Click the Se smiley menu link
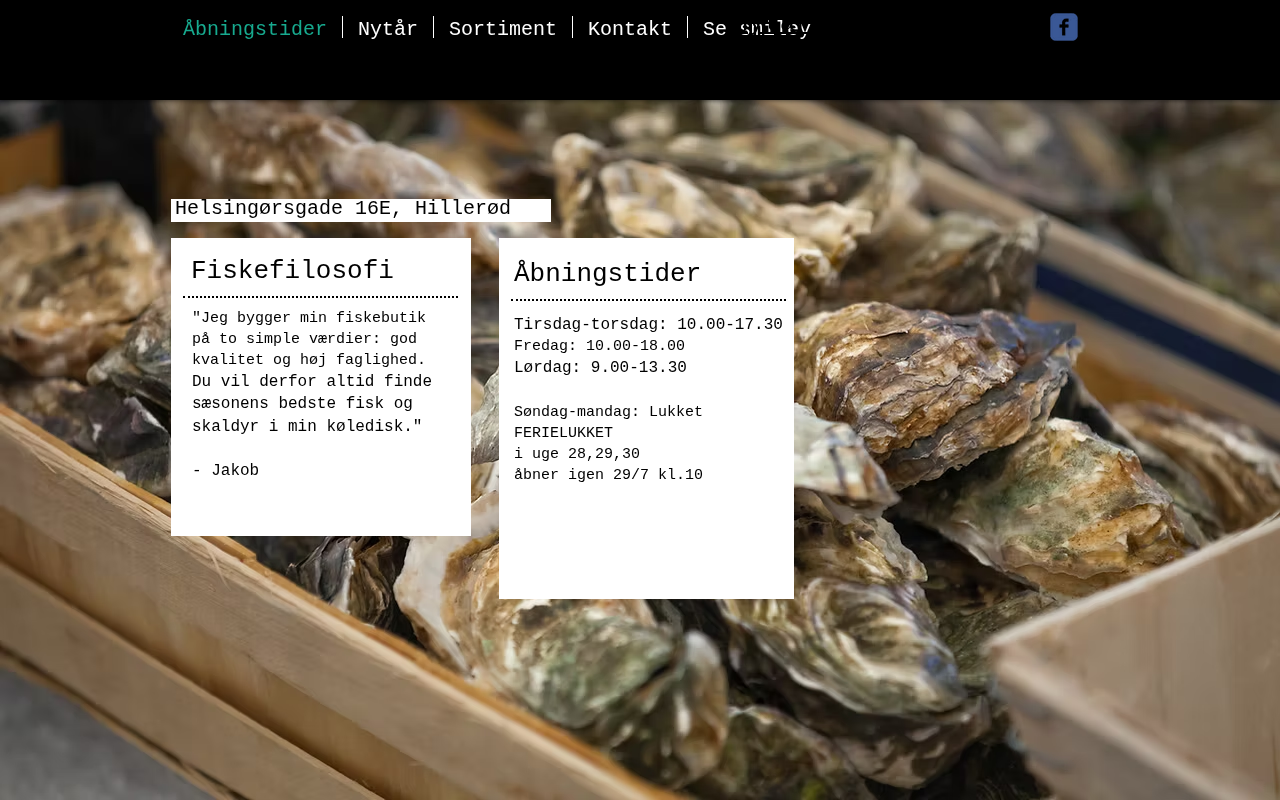The width and height of the screenshot is (1280, 800). tap(757, 29)
